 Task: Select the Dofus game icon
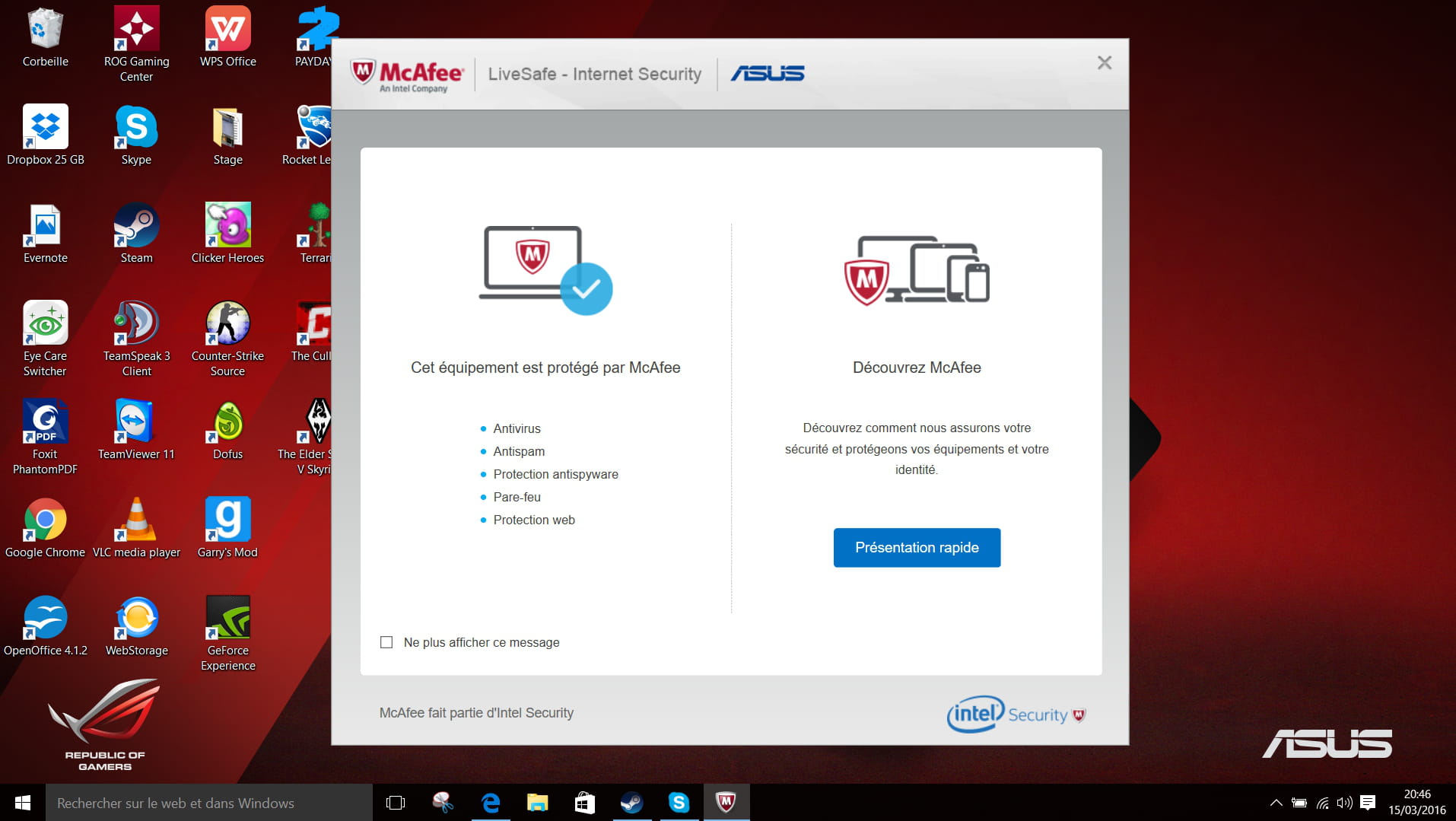pyautogui.click(x=228, y=430)
